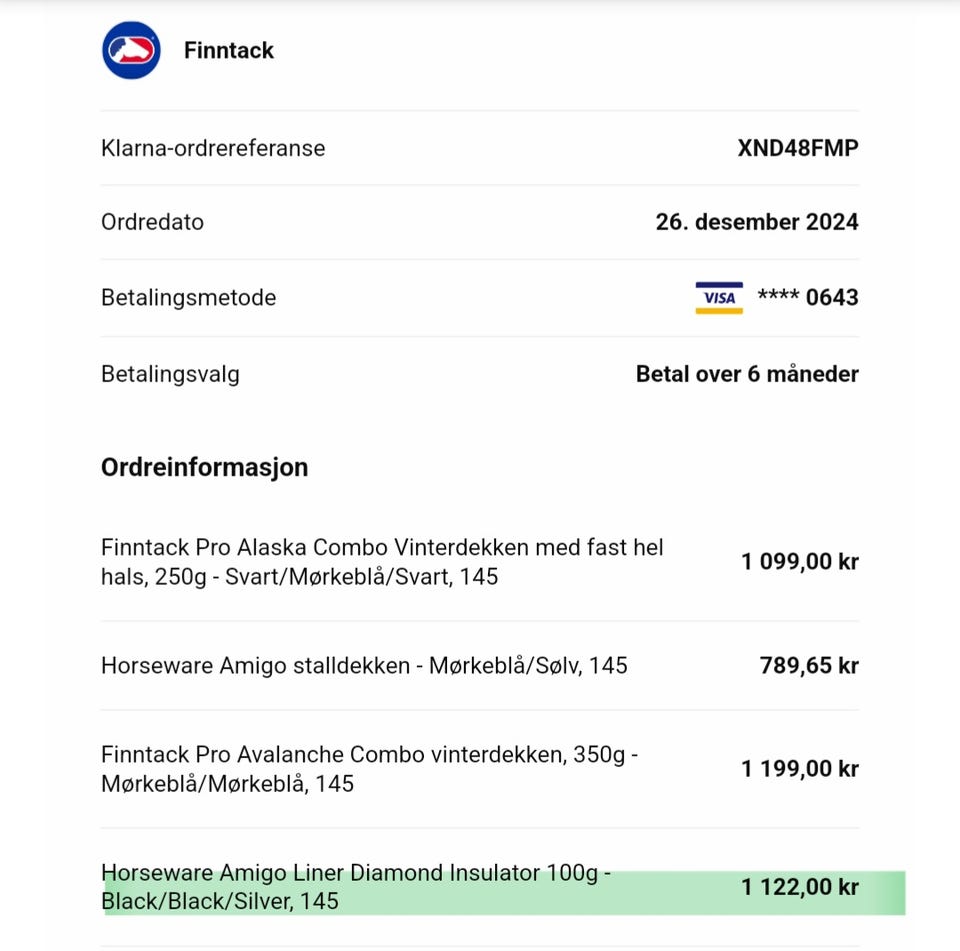Click the 1 099,00 kr price
960x951 pixels.
(x=799, y=562)
